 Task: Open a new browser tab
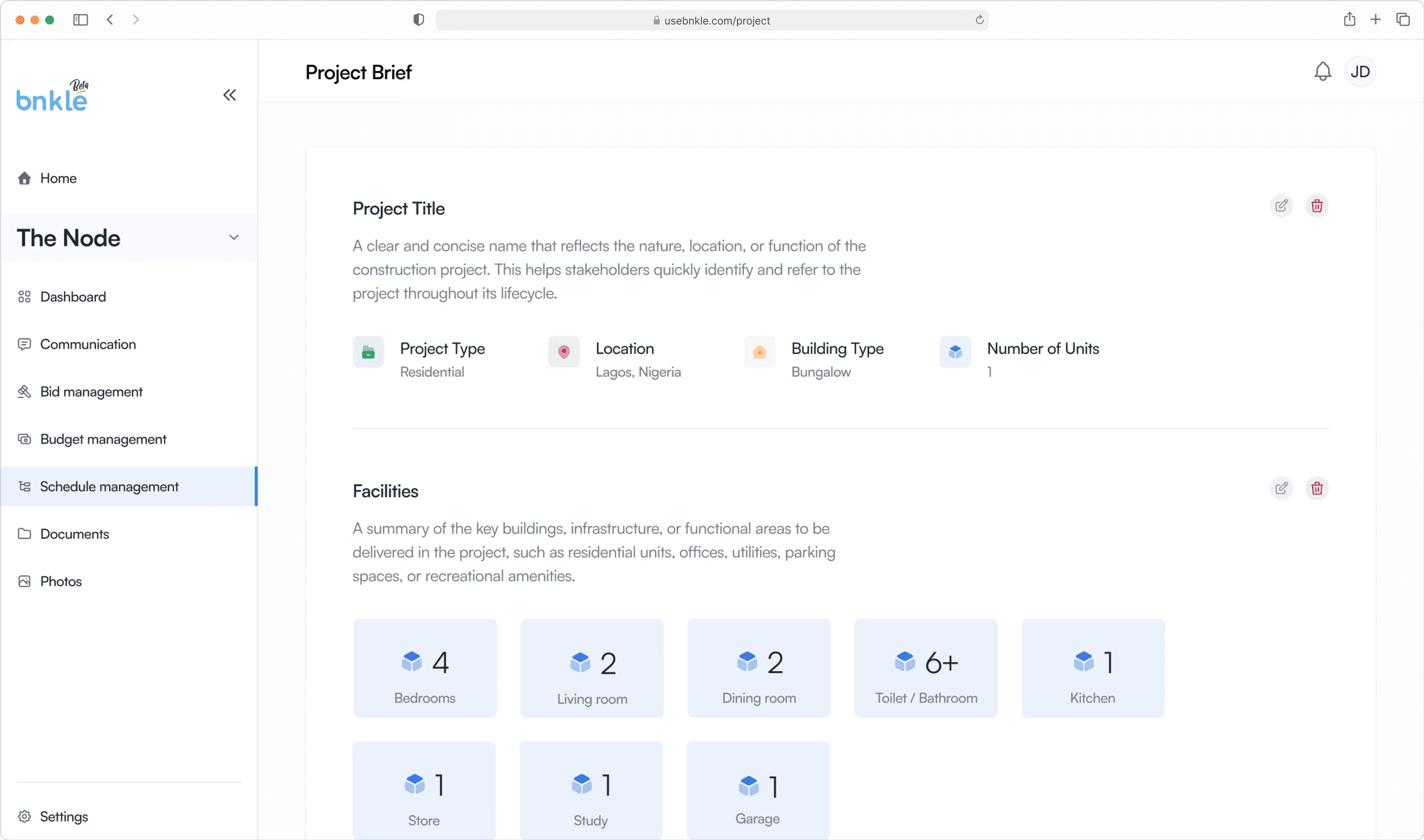tap(1375, 19)
